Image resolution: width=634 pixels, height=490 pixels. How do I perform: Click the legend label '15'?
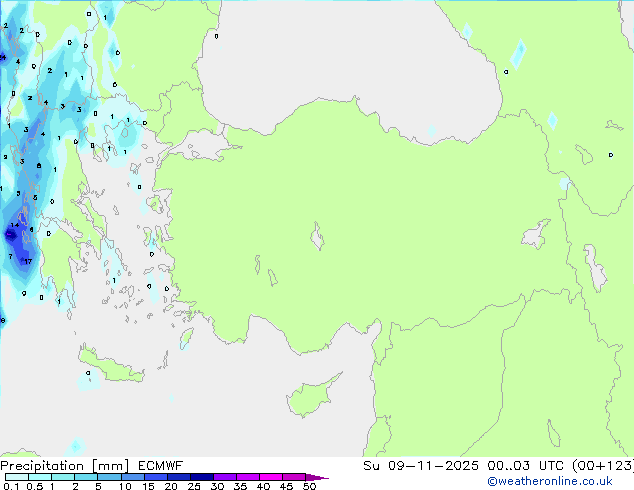click(x=148, y=486)
